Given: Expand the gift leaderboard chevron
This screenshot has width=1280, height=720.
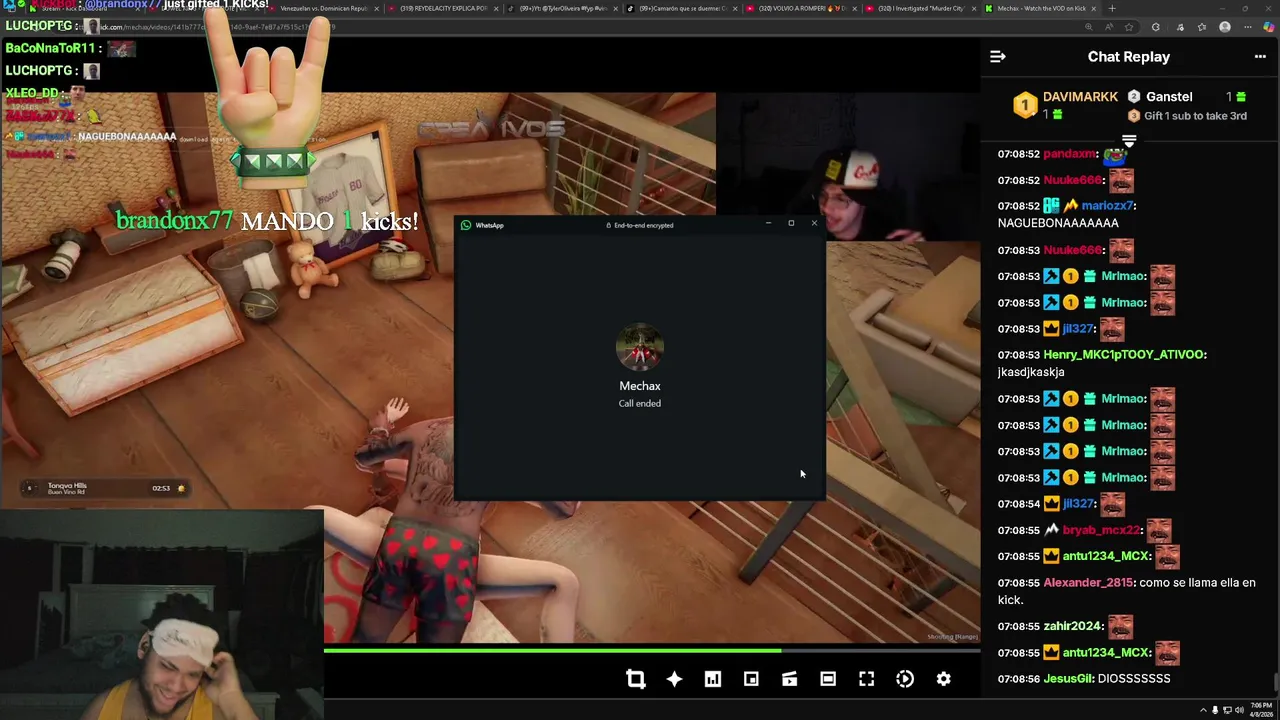Looking at the screenshot, I should coord(1129,140).
